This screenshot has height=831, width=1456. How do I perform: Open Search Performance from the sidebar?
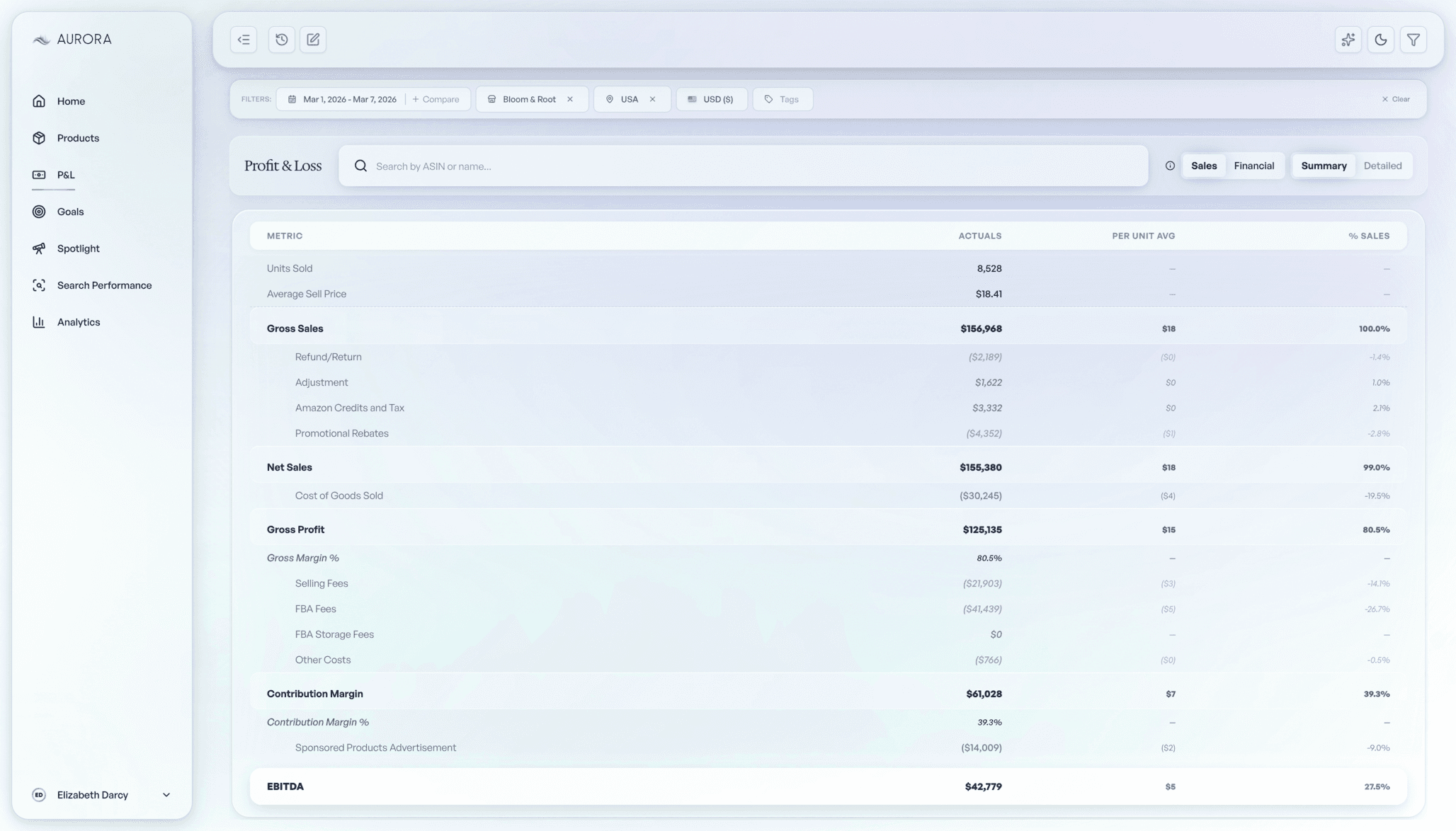coord(104,285)
